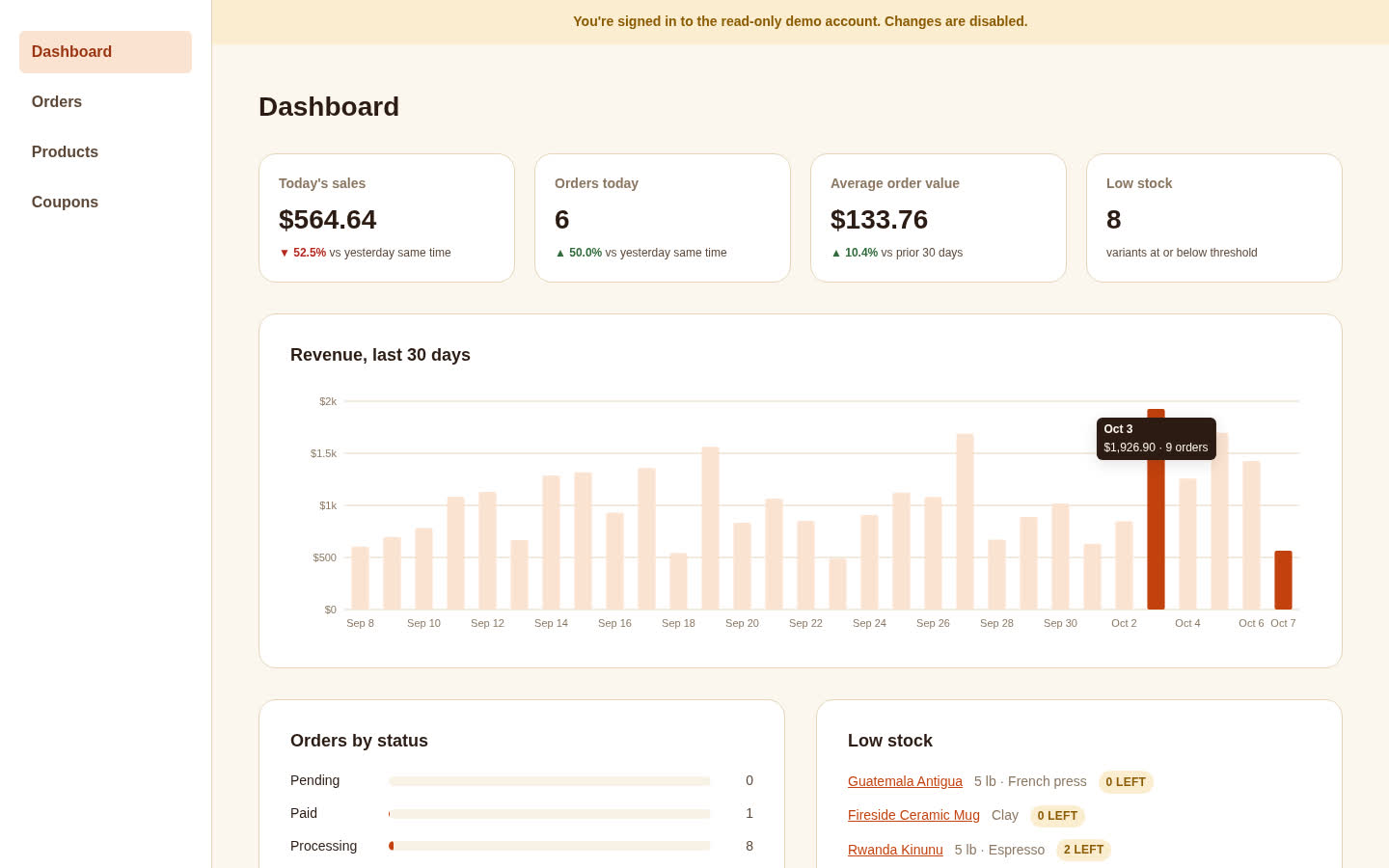Click the $2k label on chart axis
Image resolution: width=1389 pixels, height=868 pixels.
pyautogui.click(x=328, y=401)
